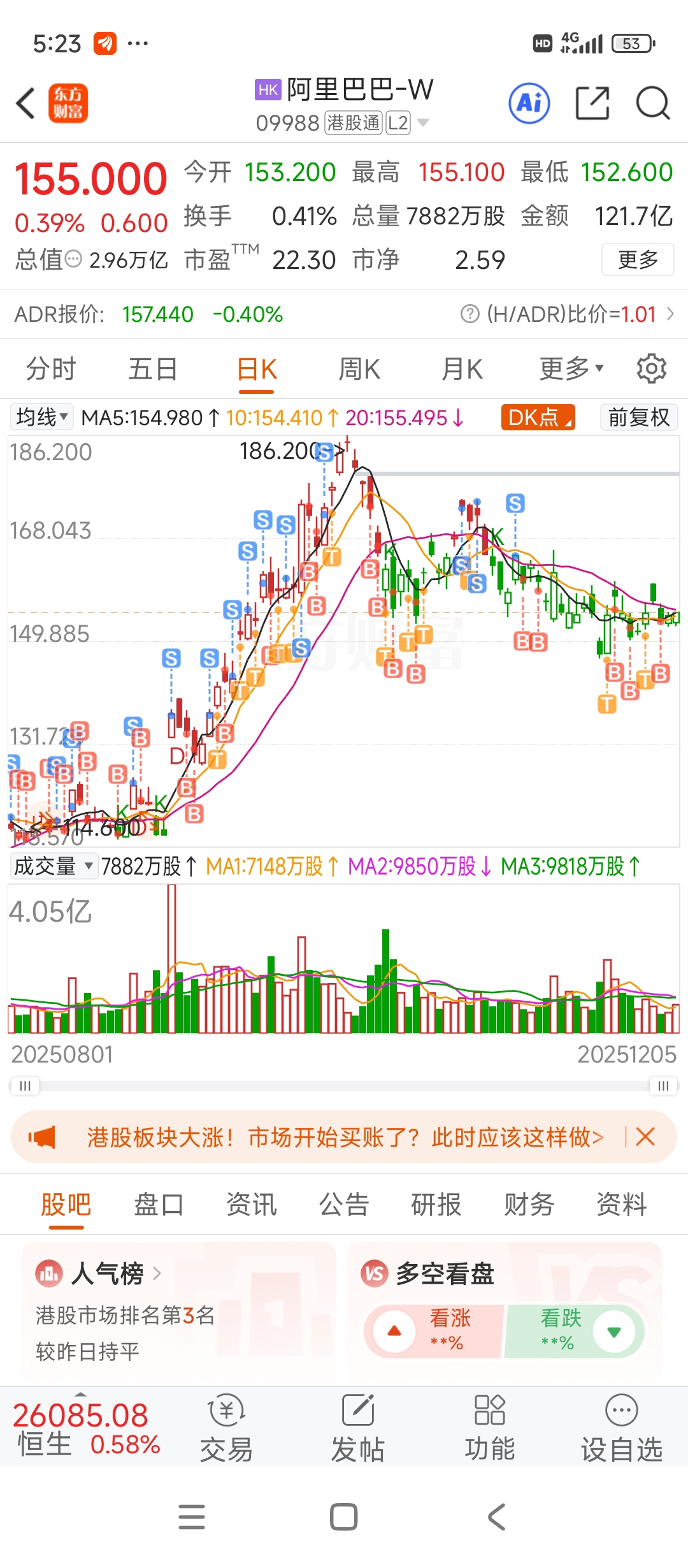Close the promotional banner
Viewport: 688px width, 1568px height.
click(x=645, y=1136)
